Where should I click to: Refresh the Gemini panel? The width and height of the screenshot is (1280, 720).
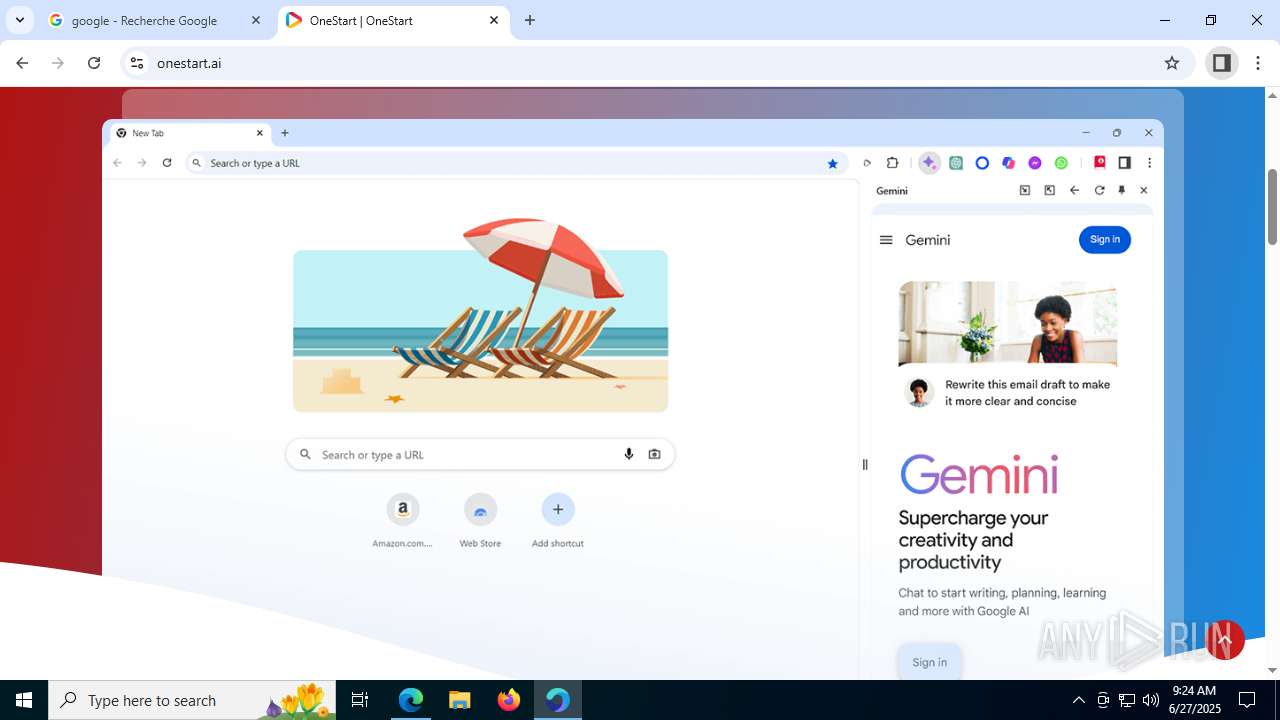pyautogui.click(x=1099, y=190)
